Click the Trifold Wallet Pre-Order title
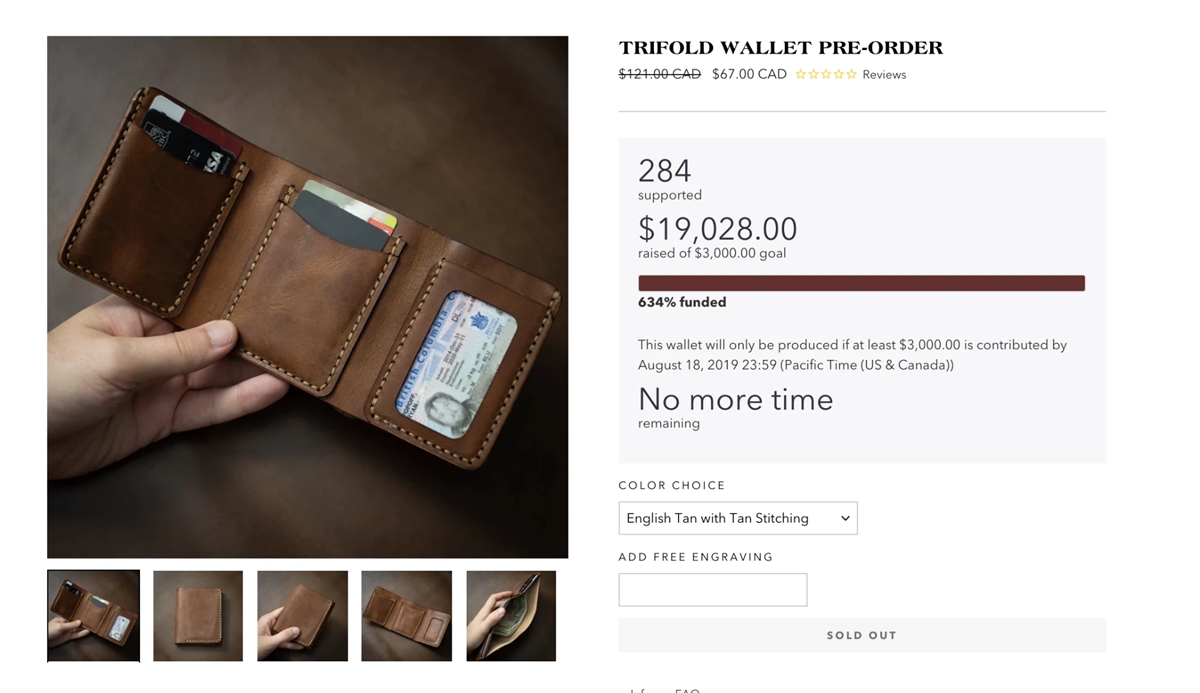This screenshot has width=1200, height=693. 781,48
